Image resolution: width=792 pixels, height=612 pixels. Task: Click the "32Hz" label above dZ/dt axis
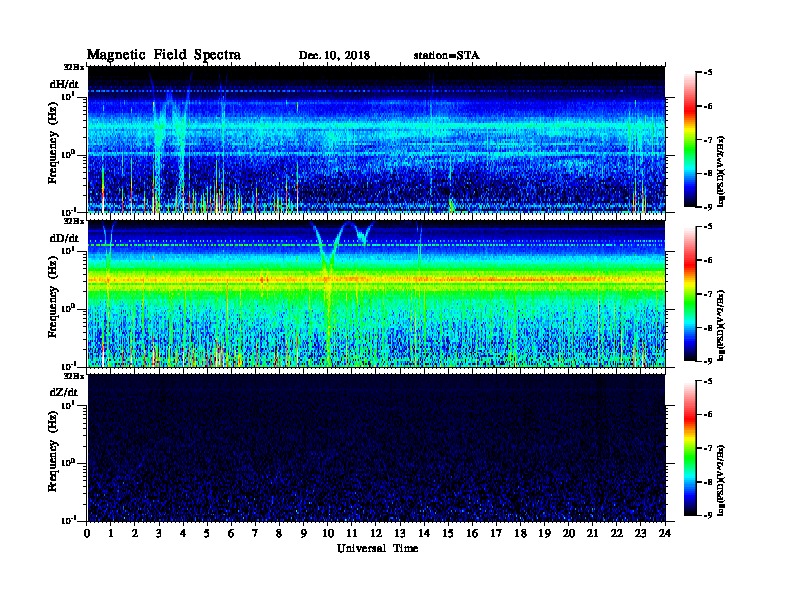74,376
